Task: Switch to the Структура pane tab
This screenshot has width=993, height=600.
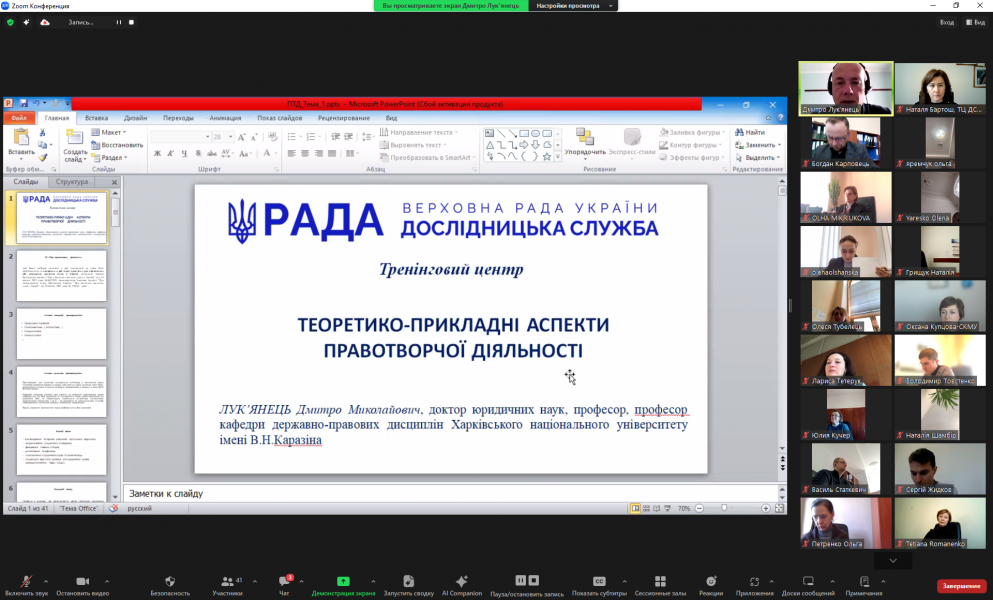Action: [x=72, y=182]
